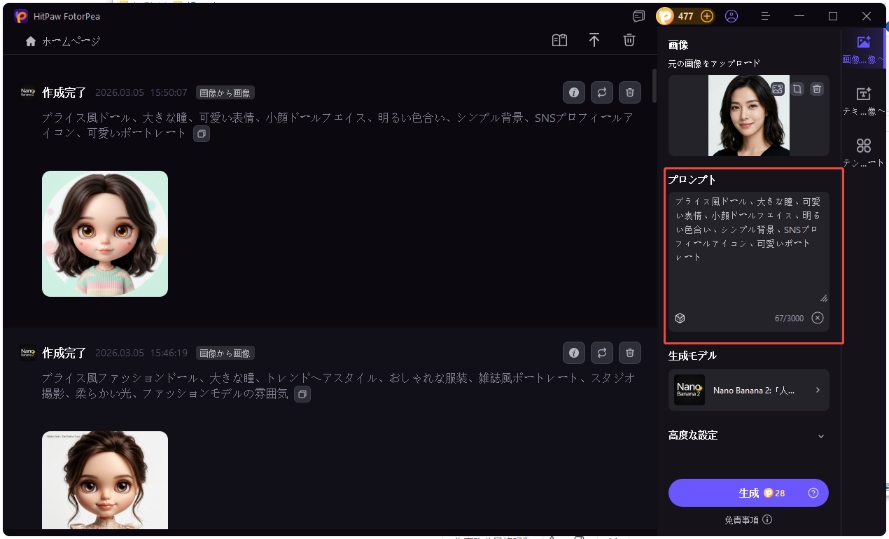Open the pastel doll result thumbnail
Screen dimensions: 889x539
[105, 234]
